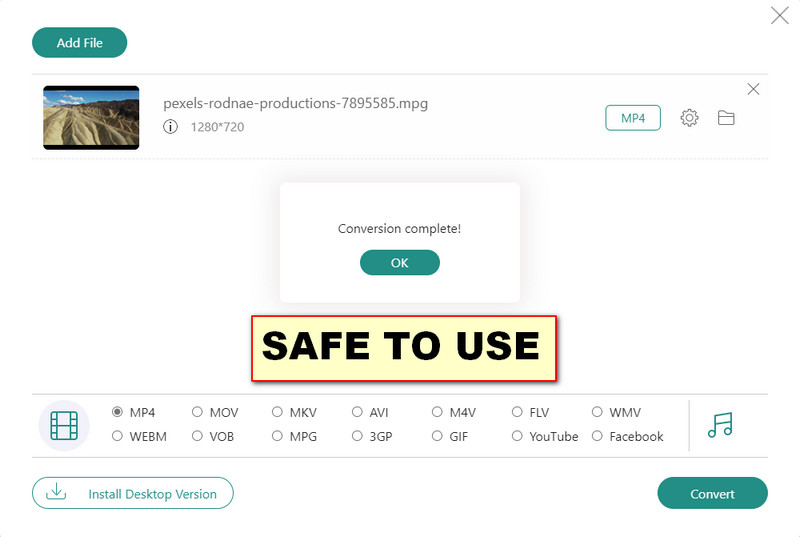800x537 pixels.
Task: Select the video format film icon
Action: coord(63,425)
